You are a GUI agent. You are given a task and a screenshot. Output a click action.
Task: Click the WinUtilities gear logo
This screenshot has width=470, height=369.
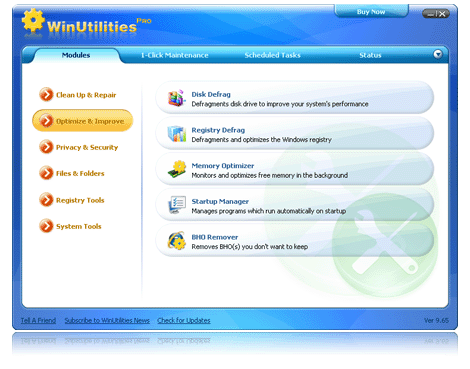click(33, 21)
